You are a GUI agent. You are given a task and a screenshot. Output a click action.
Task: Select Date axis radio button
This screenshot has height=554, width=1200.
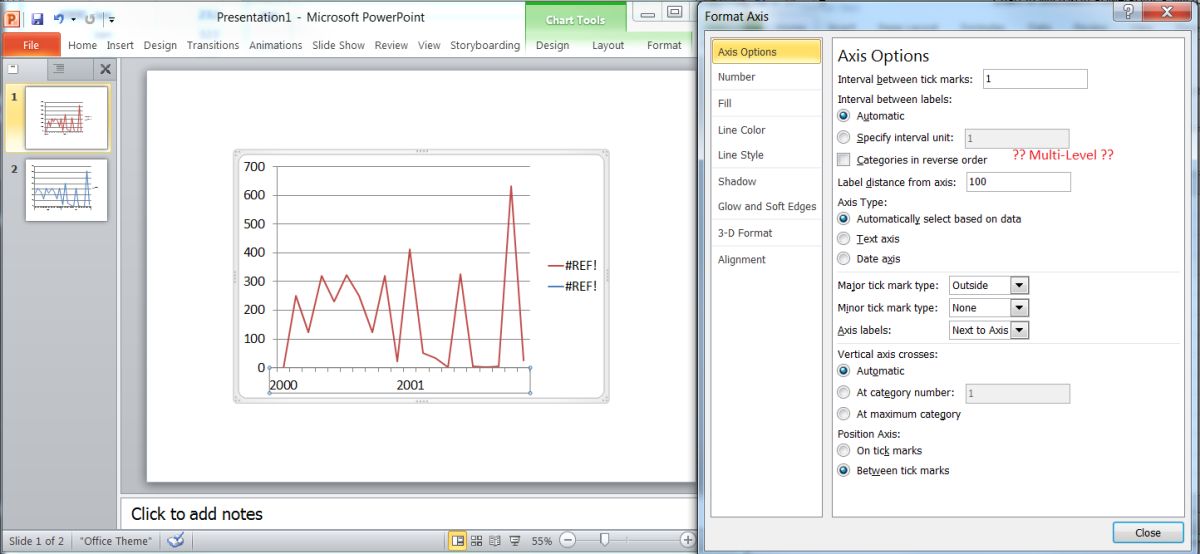tap(844, 259)
